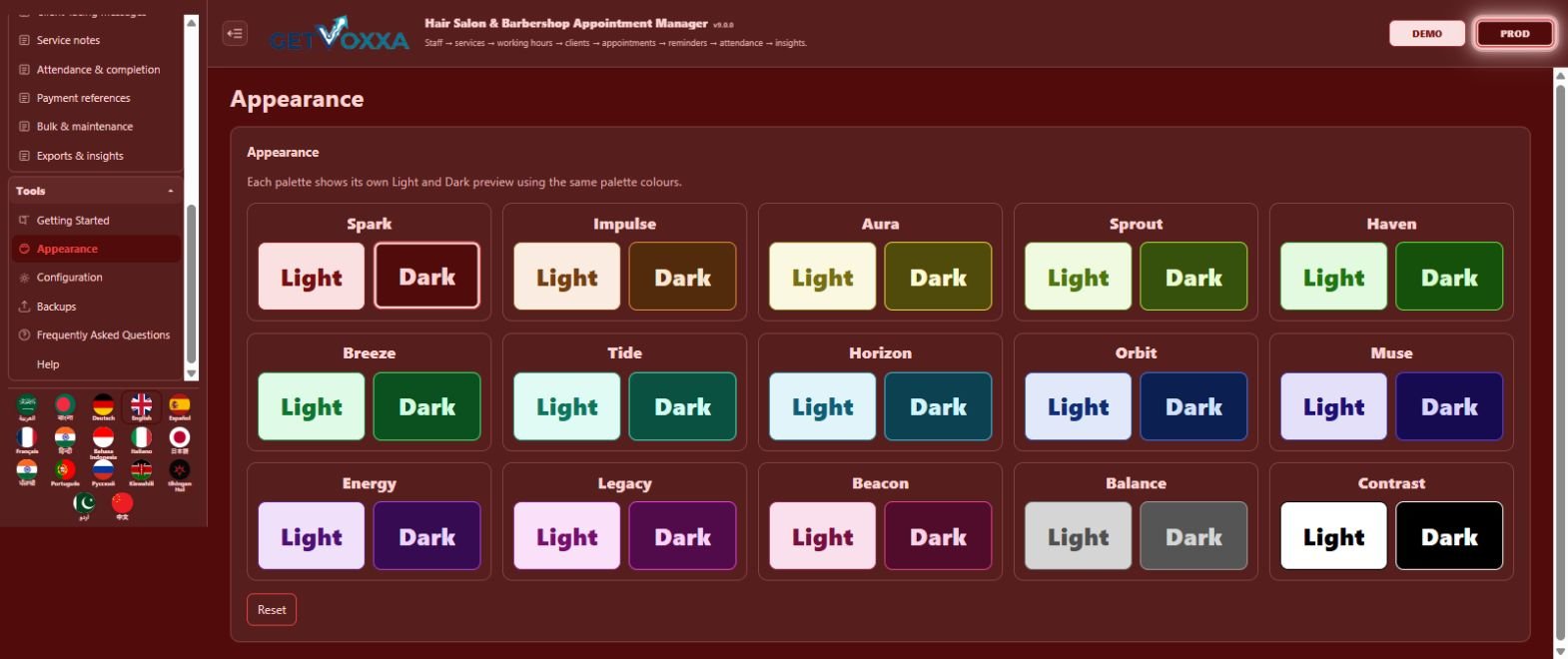
Task: Pick Beacon Dark swatch
Action: point(939,536)
